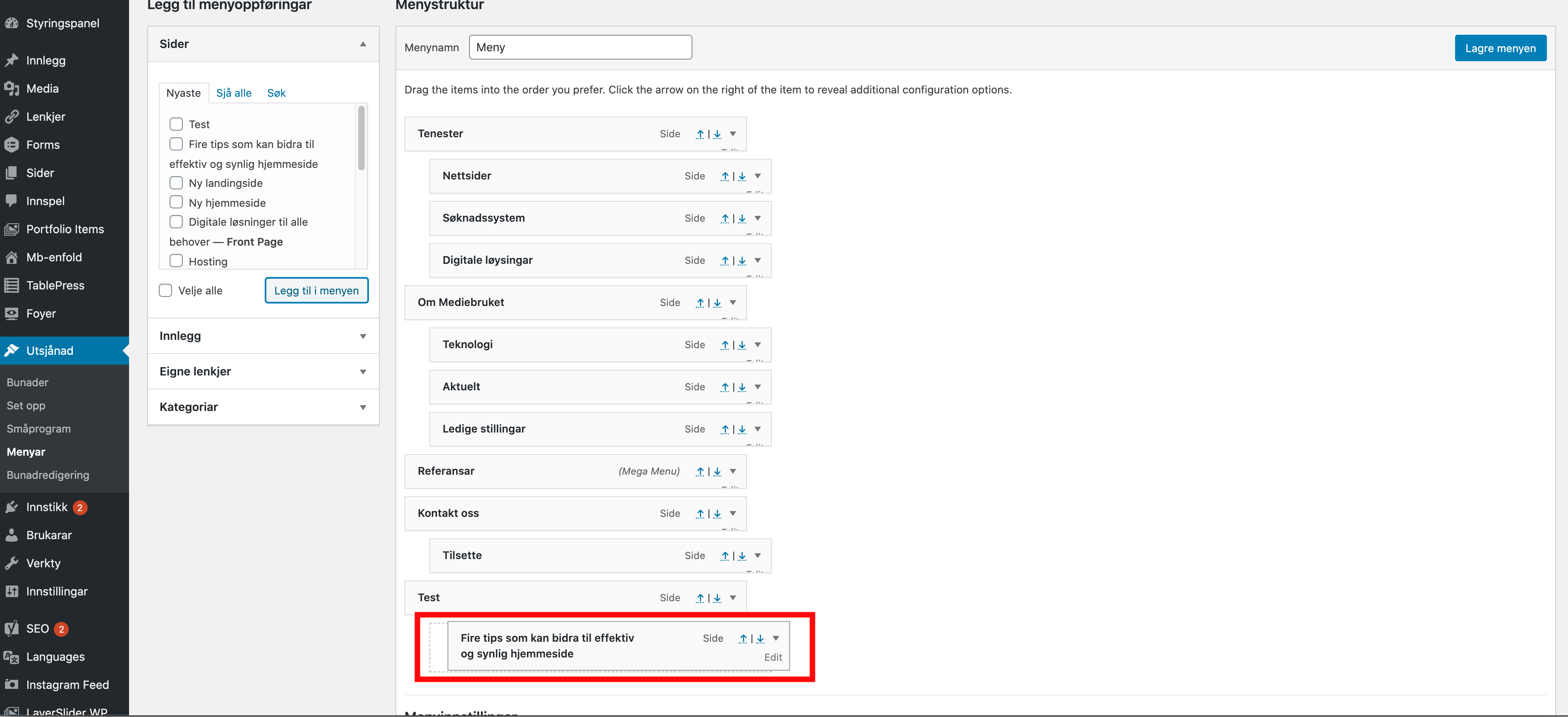Click move-down arrow on Søknadssystem item

tap(742, 218)
